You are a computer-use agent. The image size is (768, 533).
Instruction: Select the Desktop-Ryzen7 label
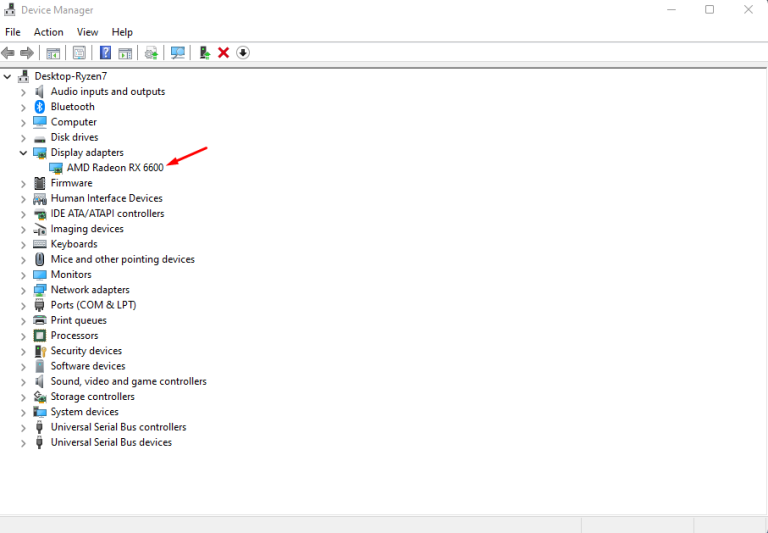(71, 76)
